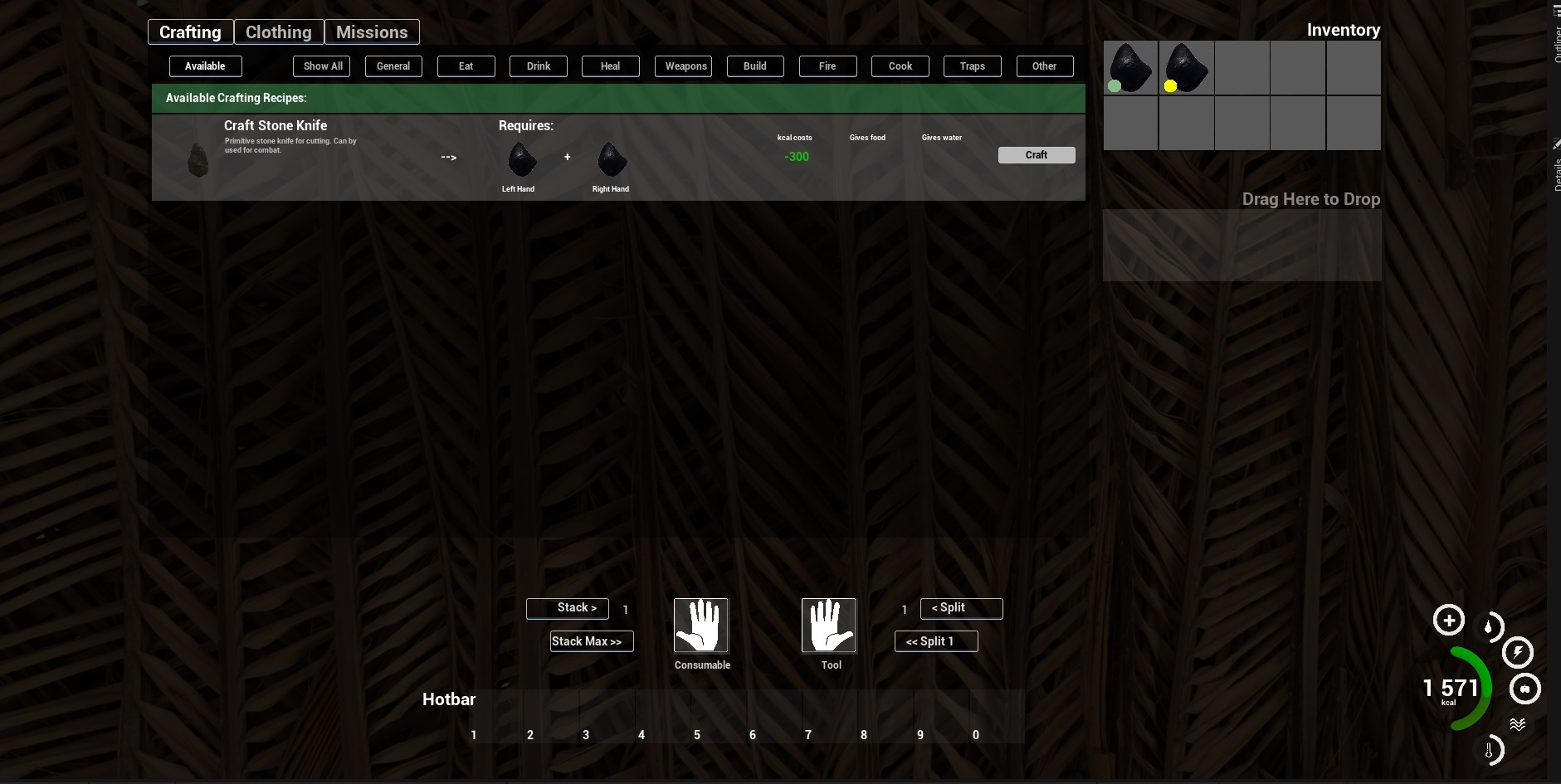Select the Consumable hand slot
The height and width of the screenshot is (784, 1561).
coord(701,626)
